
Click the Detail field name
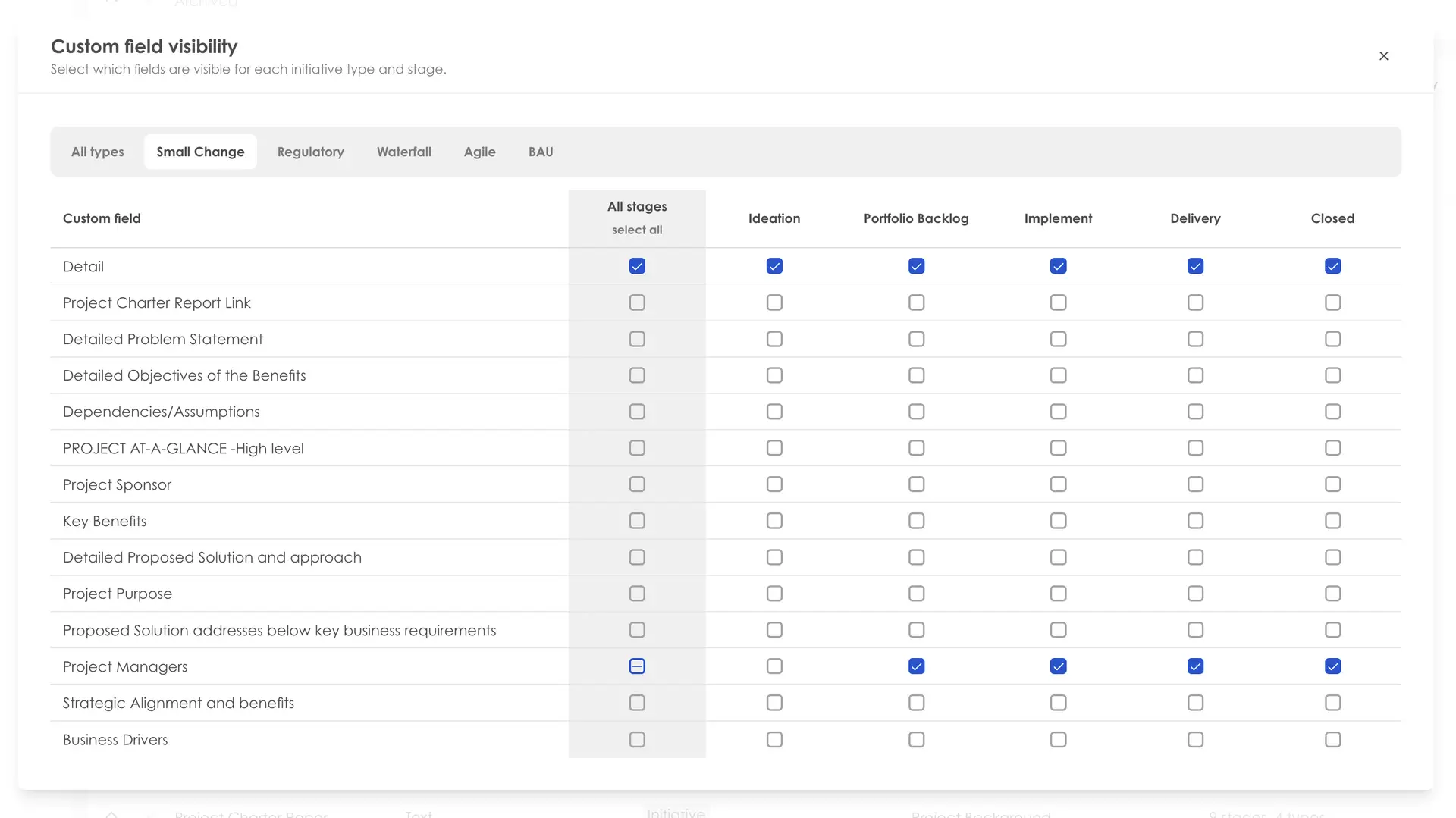(x=83, y=267)
